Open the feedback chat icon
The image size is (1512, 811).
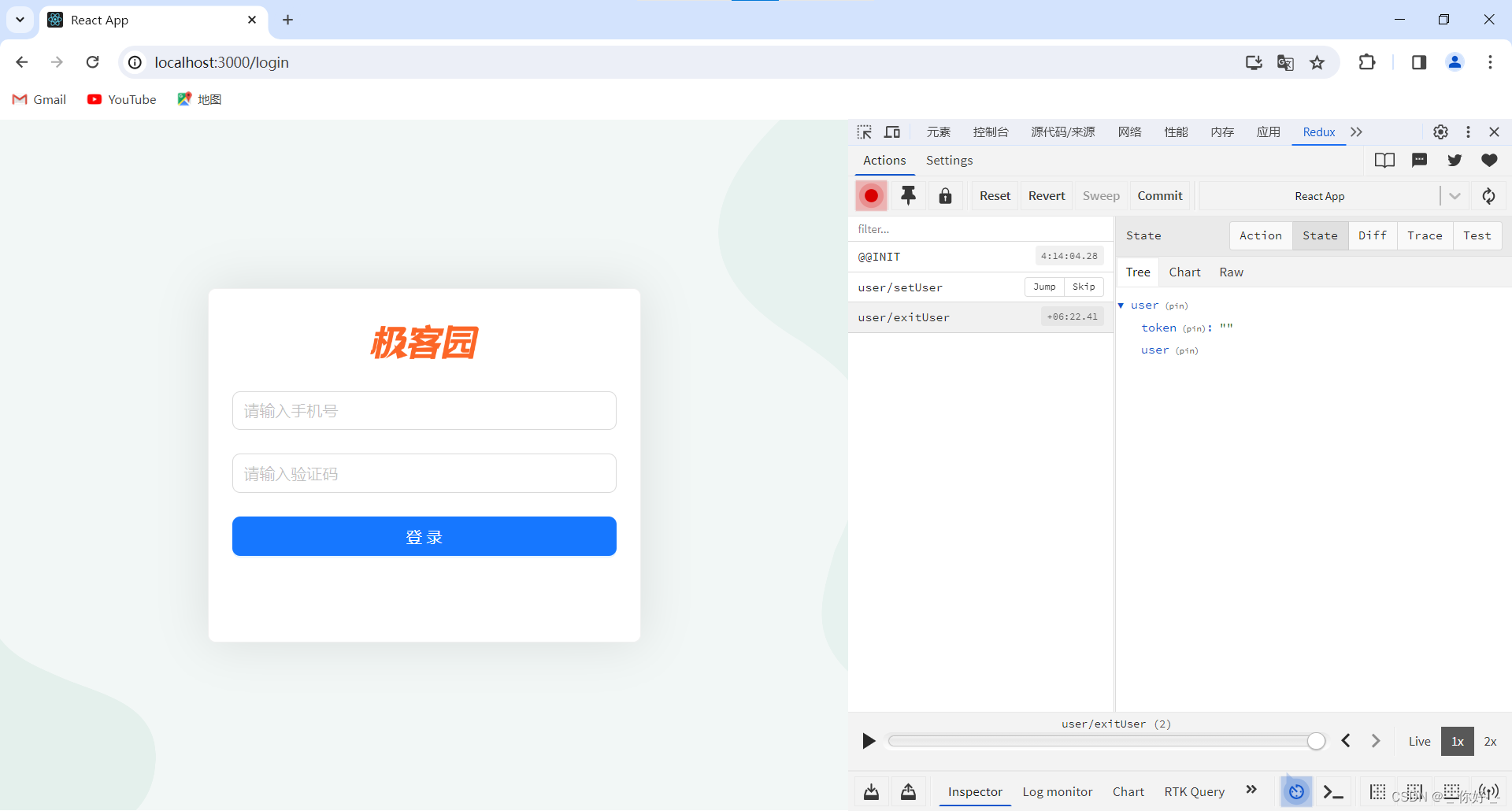1420,160
